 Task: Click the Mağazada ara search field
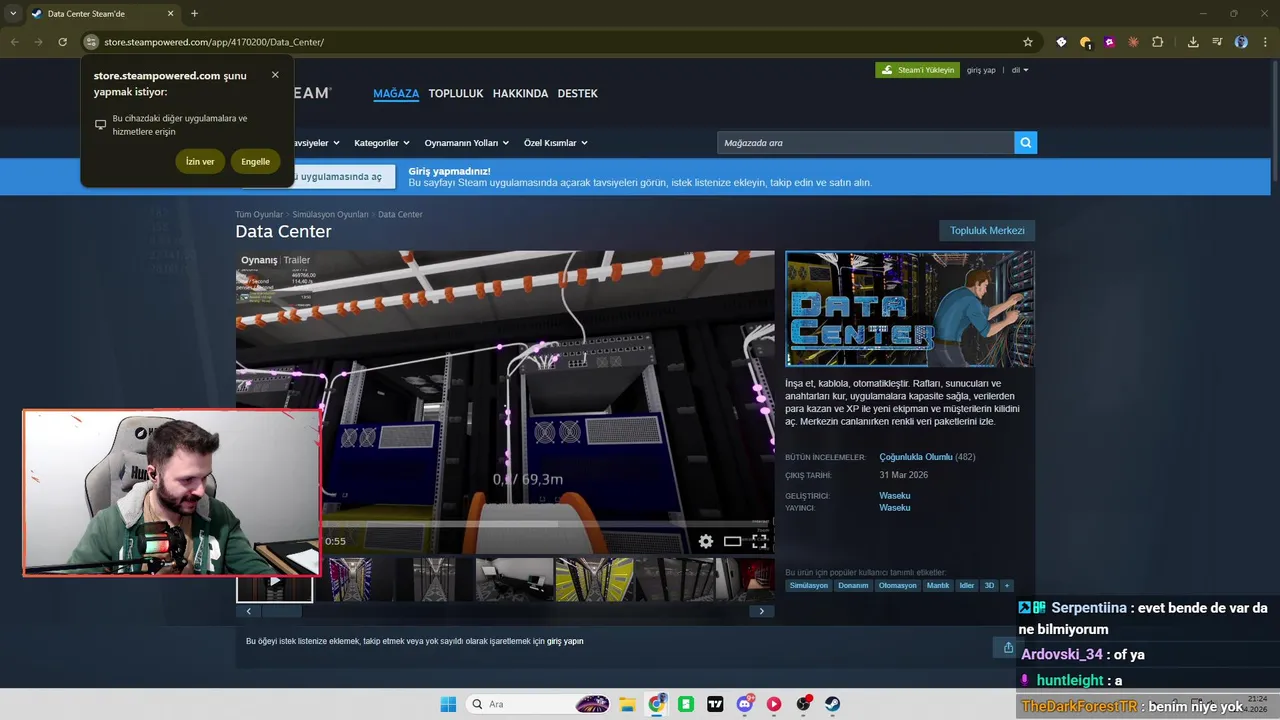[x=866, y=143]
